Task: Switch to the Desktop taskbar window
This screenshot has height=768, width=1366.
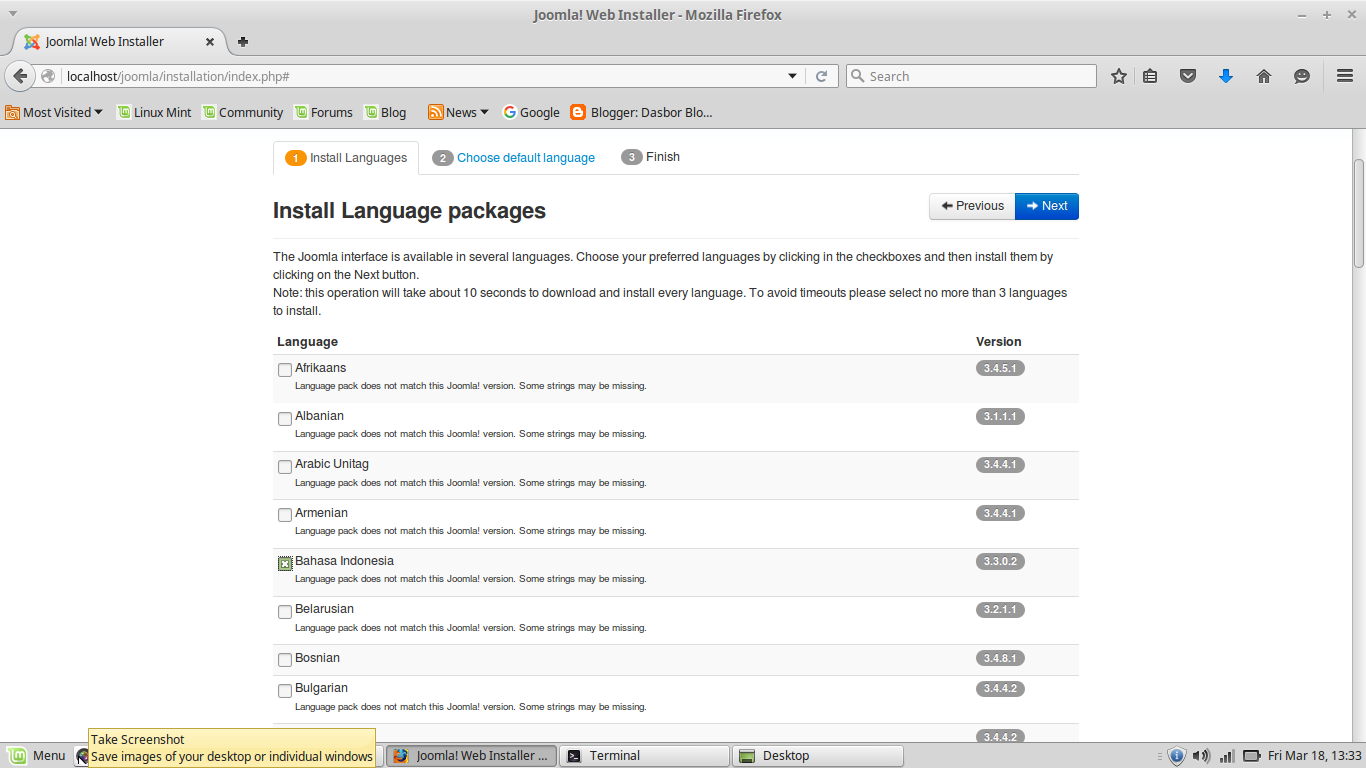Action: click(x=818, y=756)
